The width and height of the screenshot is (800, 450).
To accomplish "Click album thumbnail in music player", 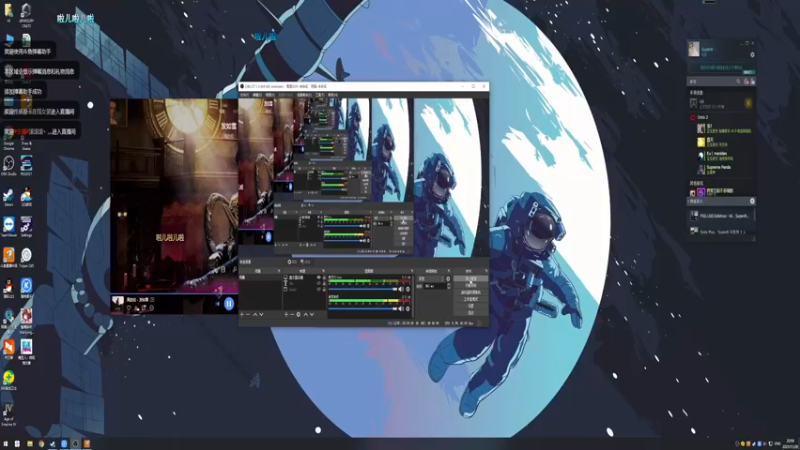I will tap(117, 302).
